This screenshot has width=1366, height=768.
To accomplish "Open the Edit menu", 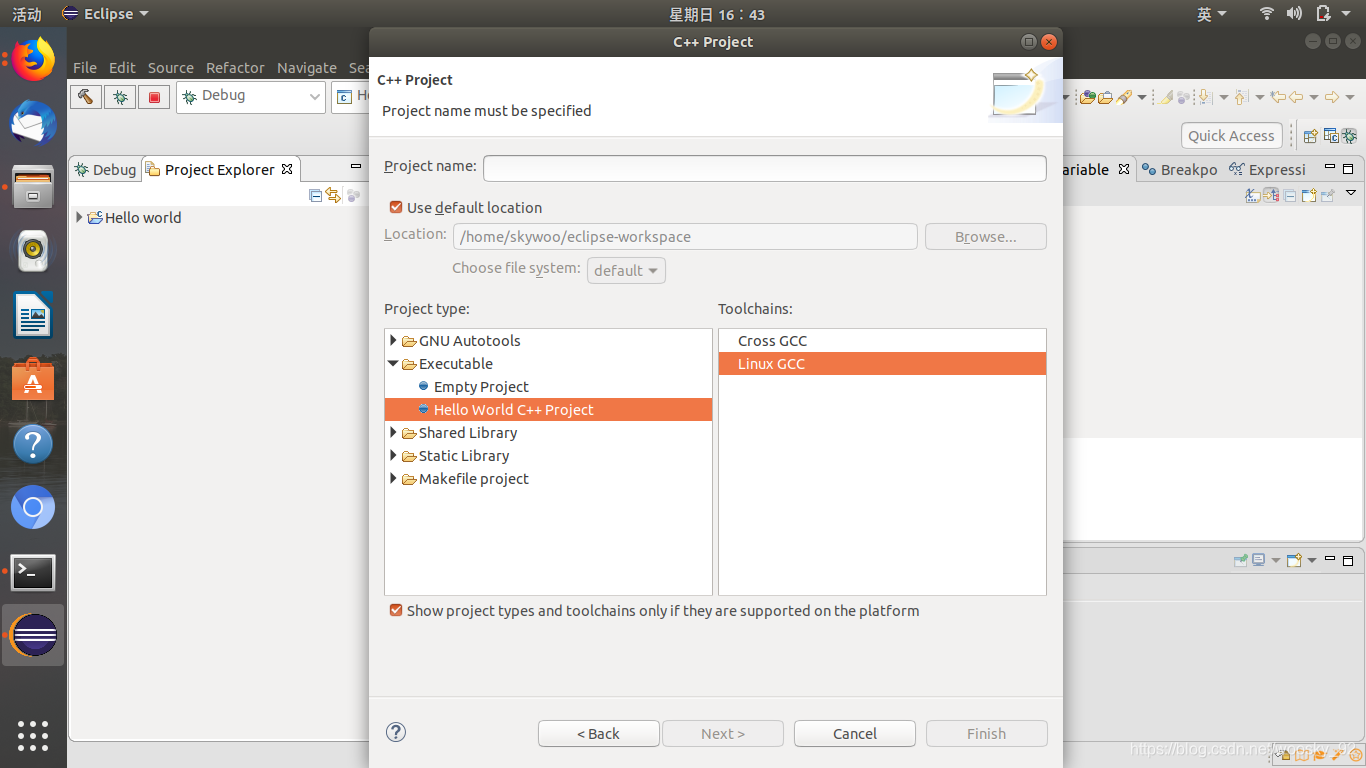I will [122, 67].
